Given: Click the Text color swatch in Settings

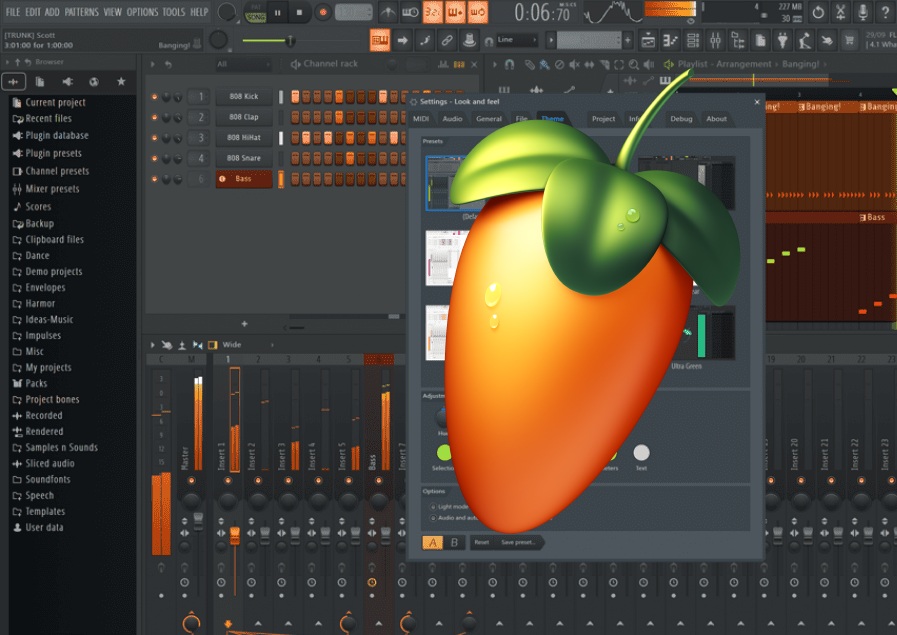Looking at the screenshot, I should click(641, 453).
